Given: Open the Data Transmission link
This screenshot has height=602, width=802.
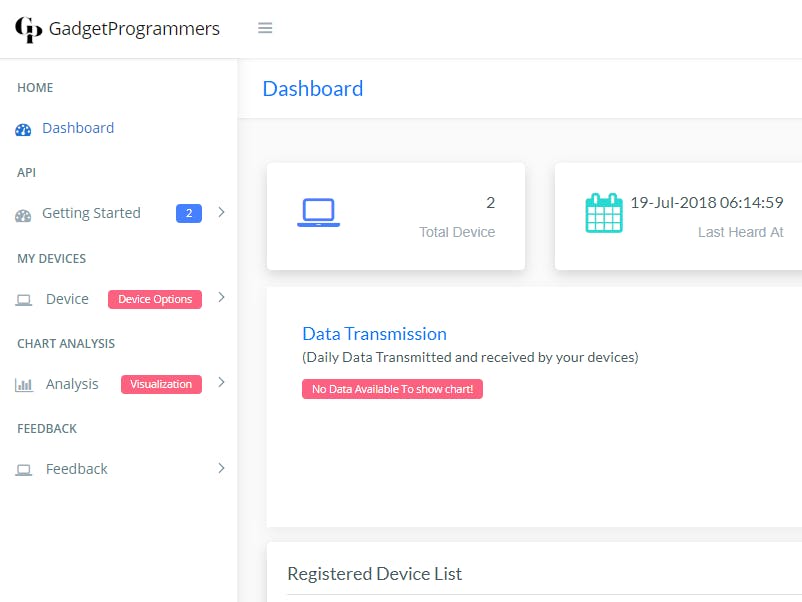Looking at the screenshot, I should [x=375, y=334].
